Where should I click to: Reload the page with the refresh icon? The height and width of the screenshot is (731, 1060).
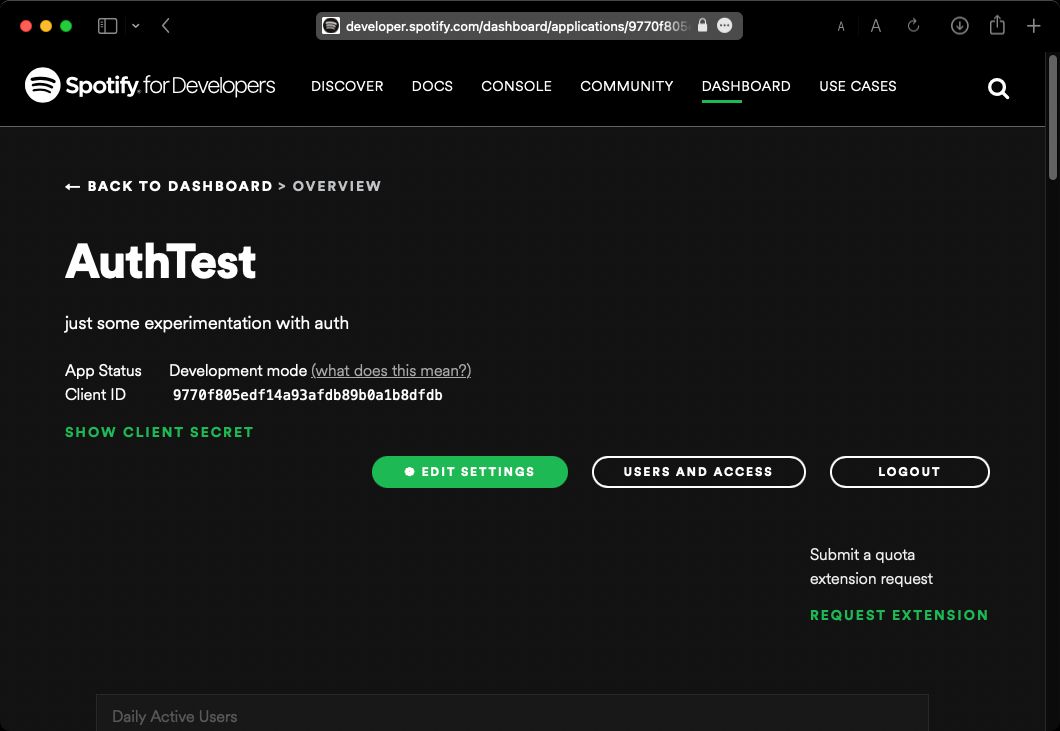913,26
